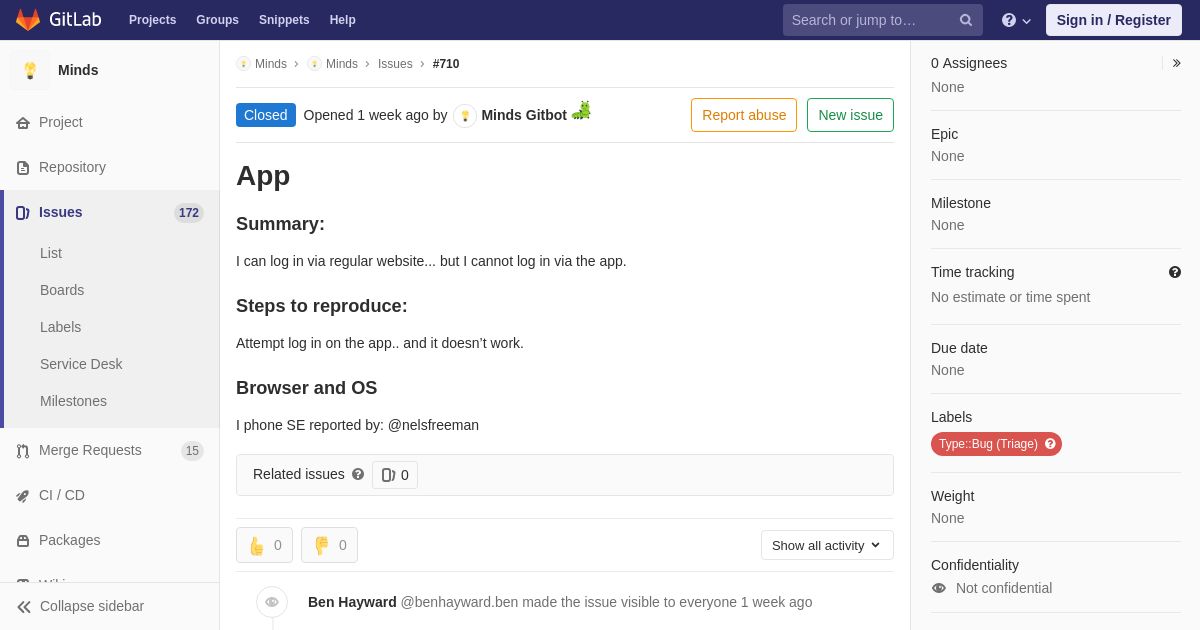Select the Issues List submenu item

point(51,253)
